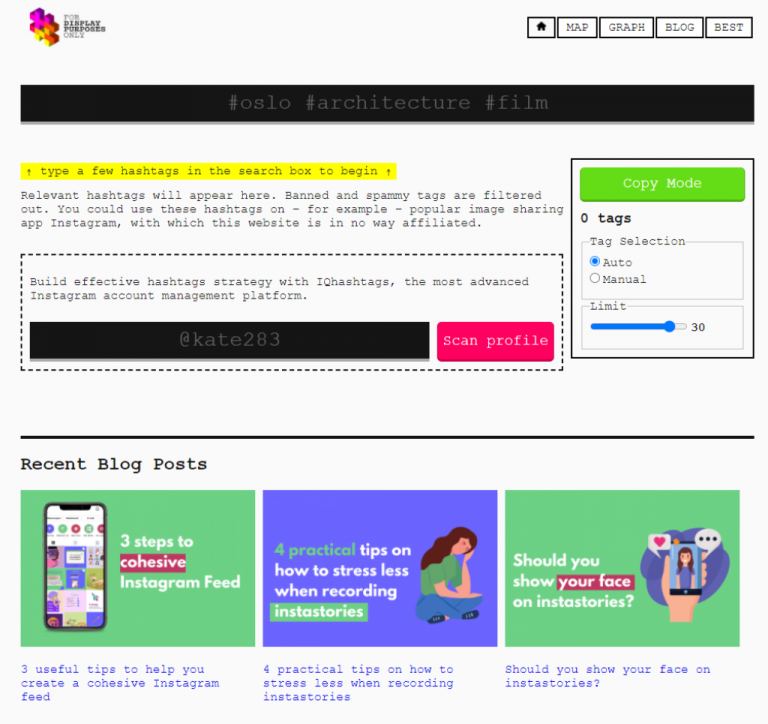Follow the show your face article link
The height and width of the screenshot is (724, 768).
[607, 676]
